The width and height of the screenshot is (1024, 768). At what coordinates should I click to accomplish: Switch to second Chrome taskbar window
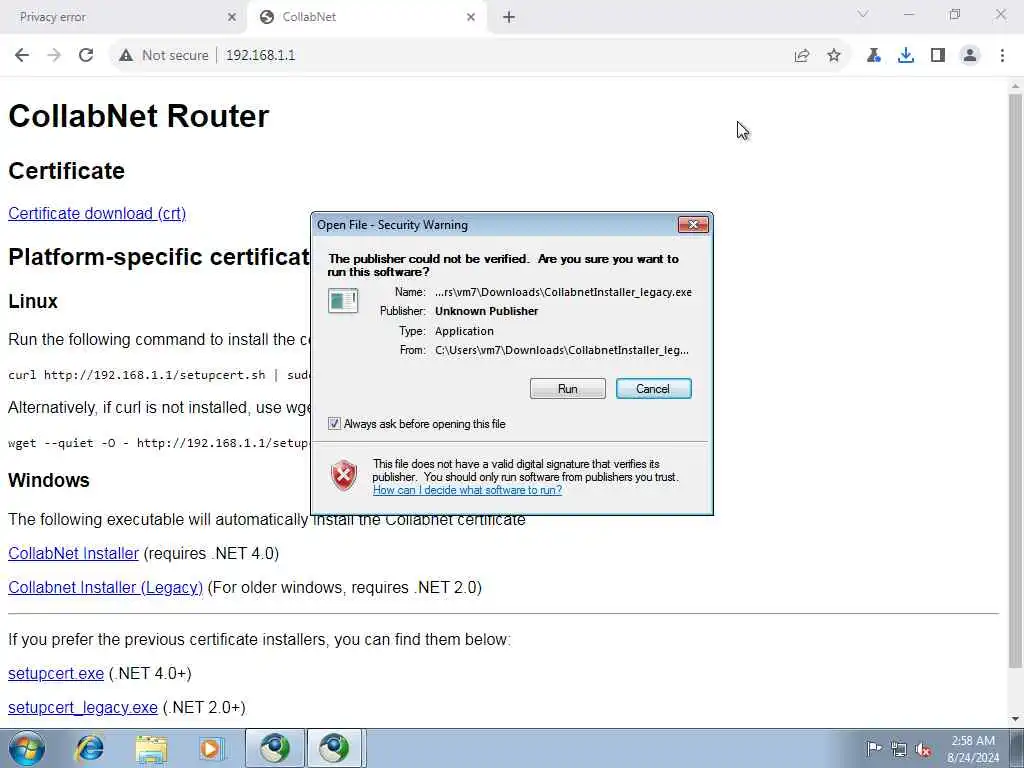(334, 748)
